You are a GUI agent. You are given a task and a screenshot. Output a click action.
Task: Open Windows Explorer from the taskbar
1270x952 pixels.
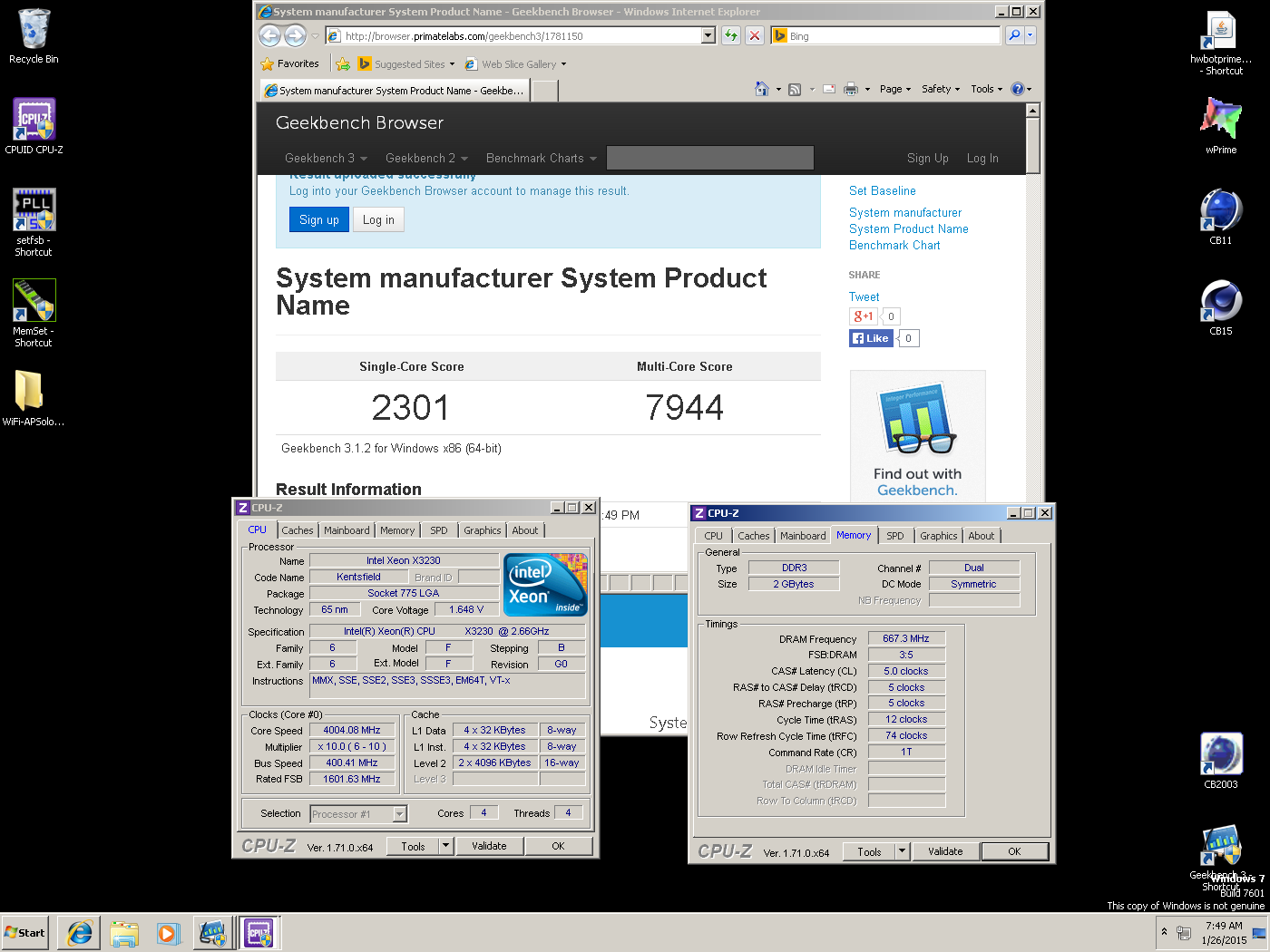(x=123, y=932)
